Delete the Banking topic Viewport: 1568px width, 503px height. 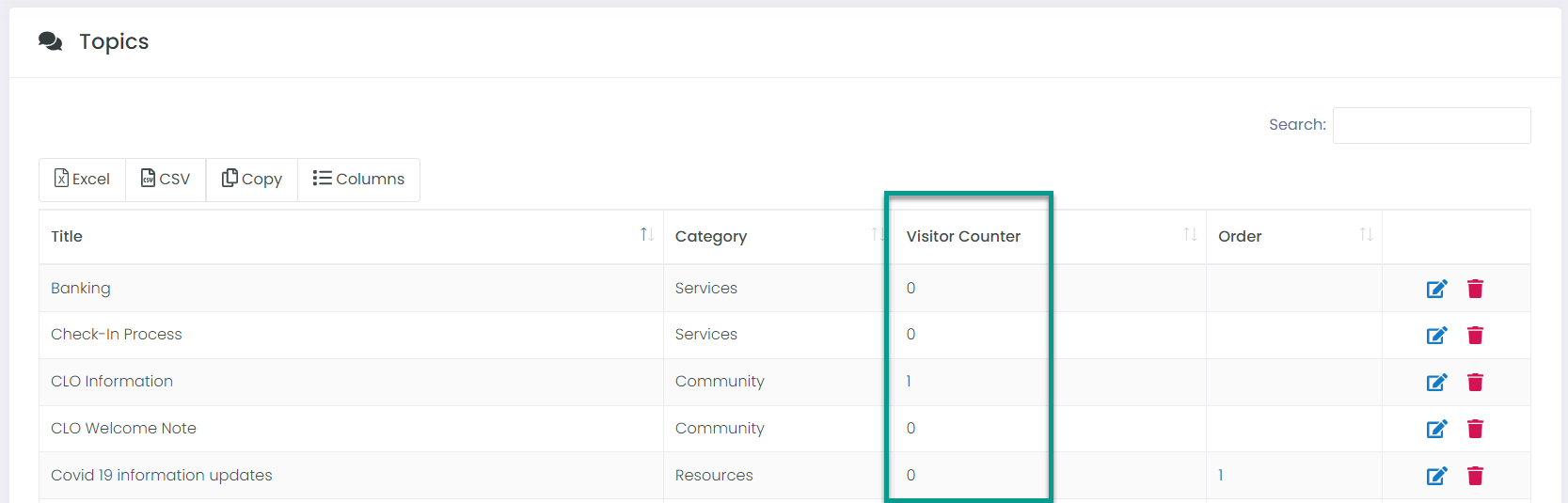(x=1475, y=289)
